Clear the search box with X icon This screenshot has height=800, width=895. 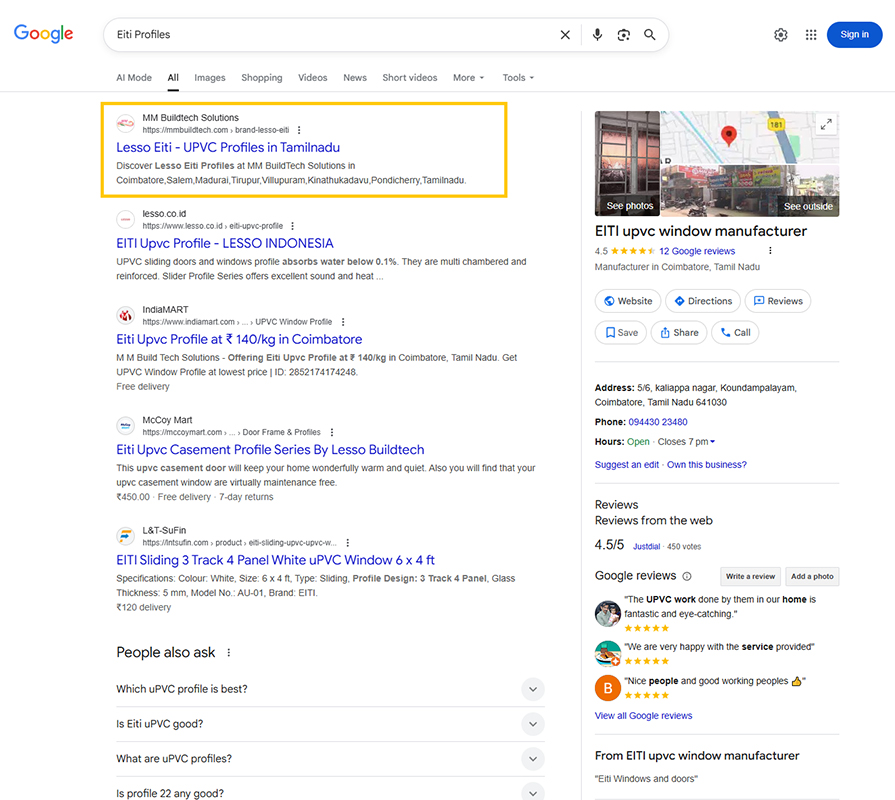click(565, 35)
